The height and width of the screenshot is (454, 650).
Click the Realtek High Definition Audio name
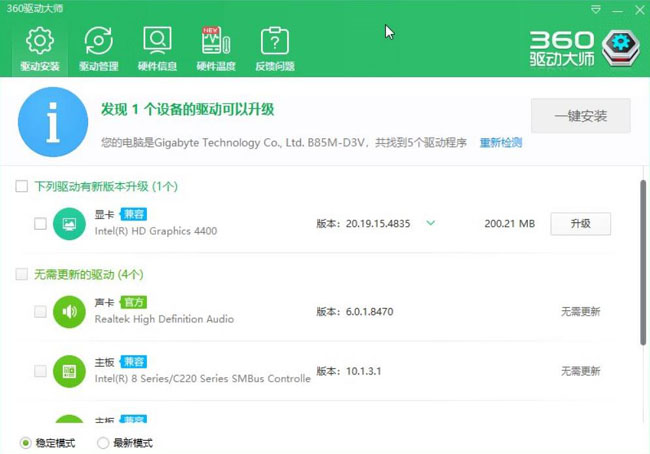tap(164, 319)
